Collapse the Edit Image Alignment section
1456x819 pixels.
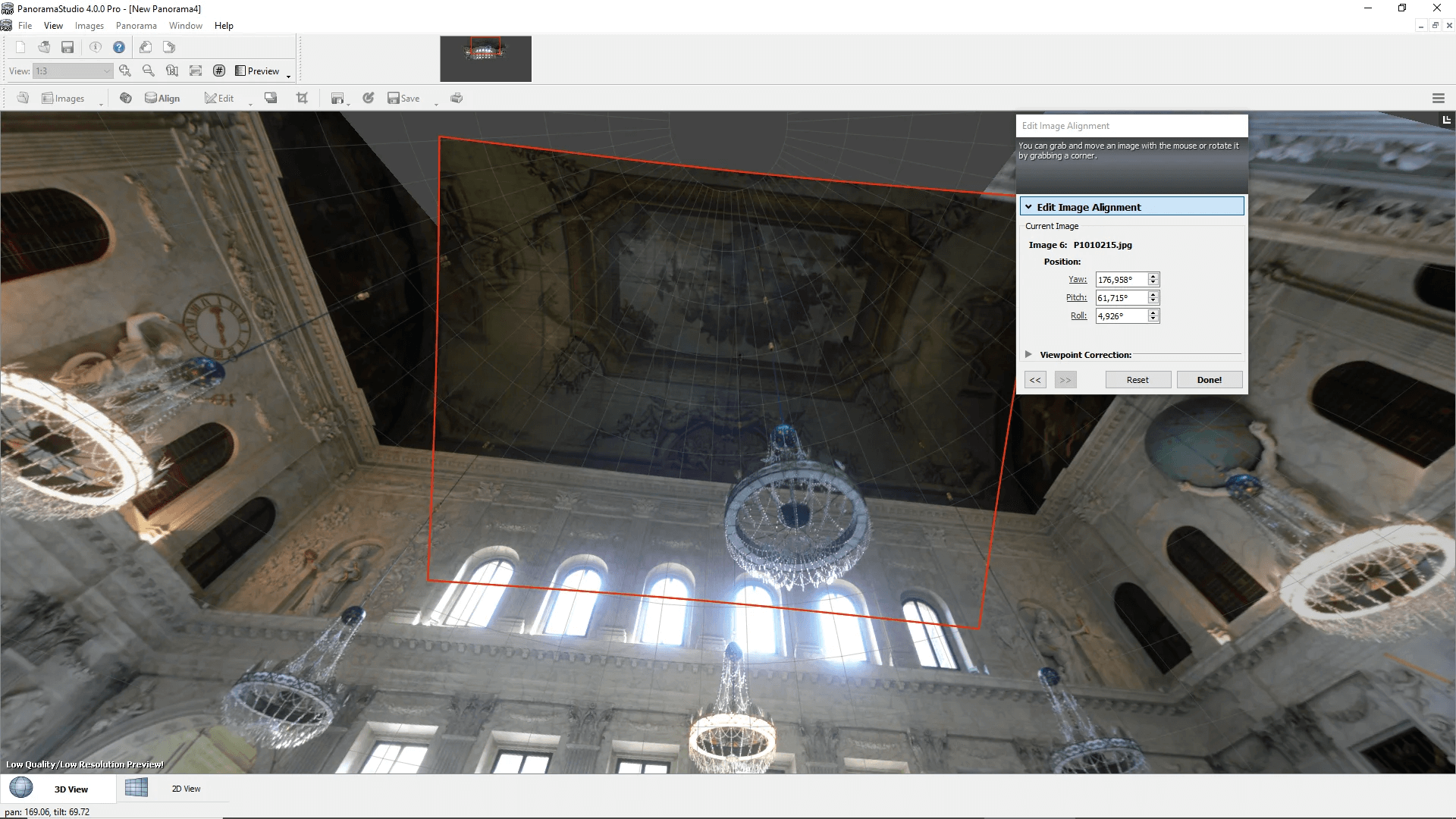[x=1029, y=206]
